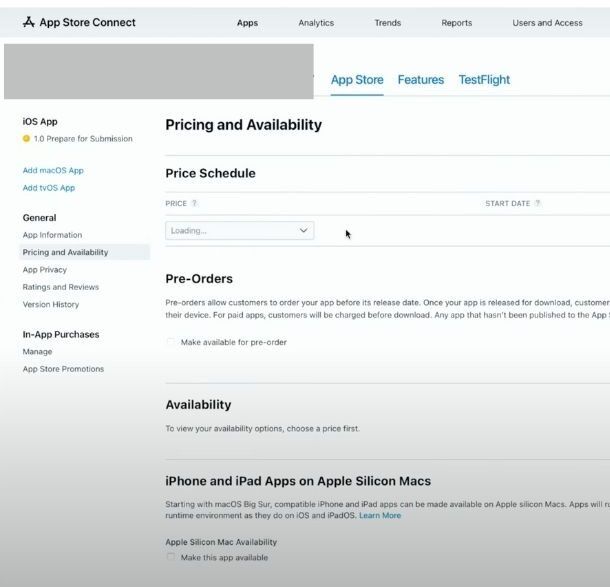Open the Price dropdown showing Loading
Image resolution: width=610 pixels, height=587 pixels.
240,231
